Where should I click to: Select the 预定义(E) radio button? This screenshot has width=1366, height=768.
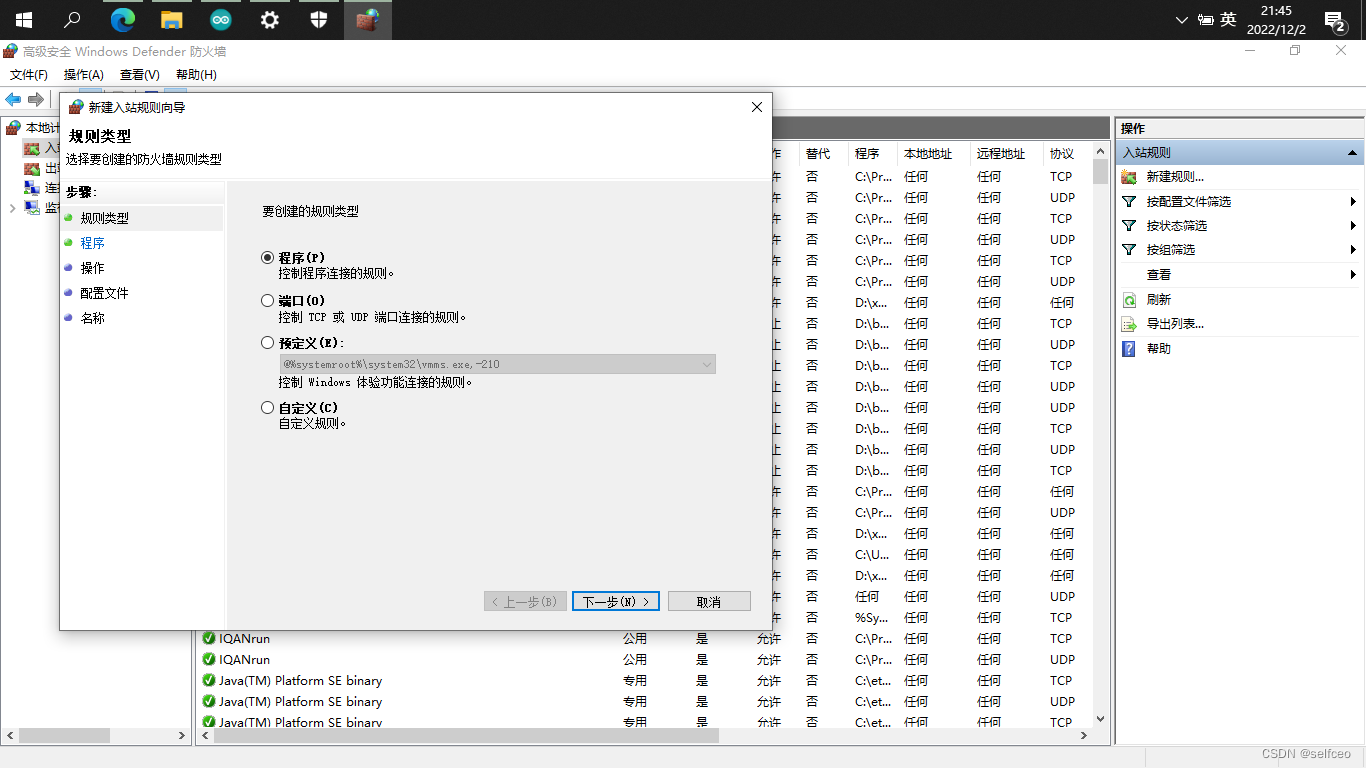tap(267, 343)
